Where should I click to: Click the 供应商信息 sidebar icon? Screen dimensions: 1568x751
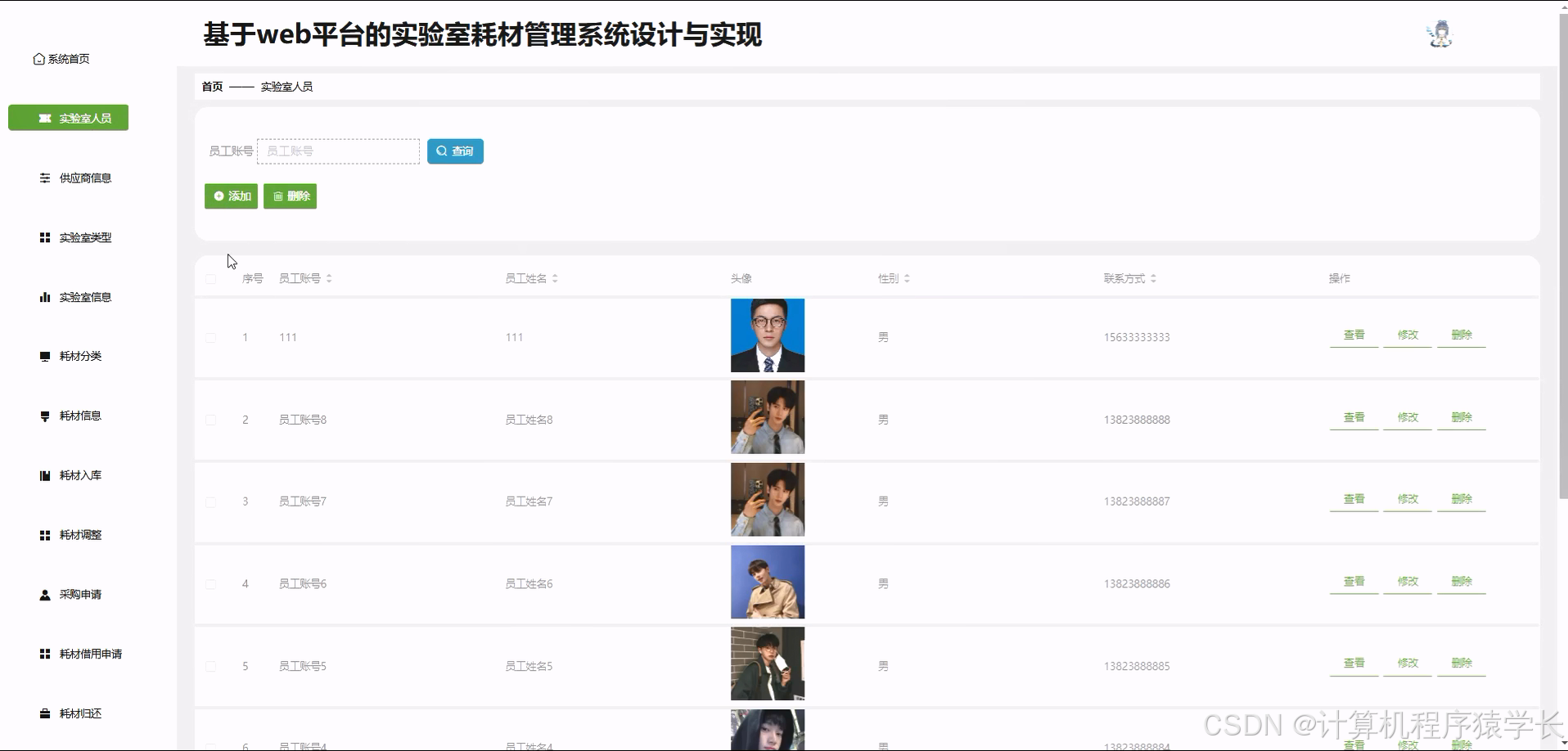coord(45,178)
